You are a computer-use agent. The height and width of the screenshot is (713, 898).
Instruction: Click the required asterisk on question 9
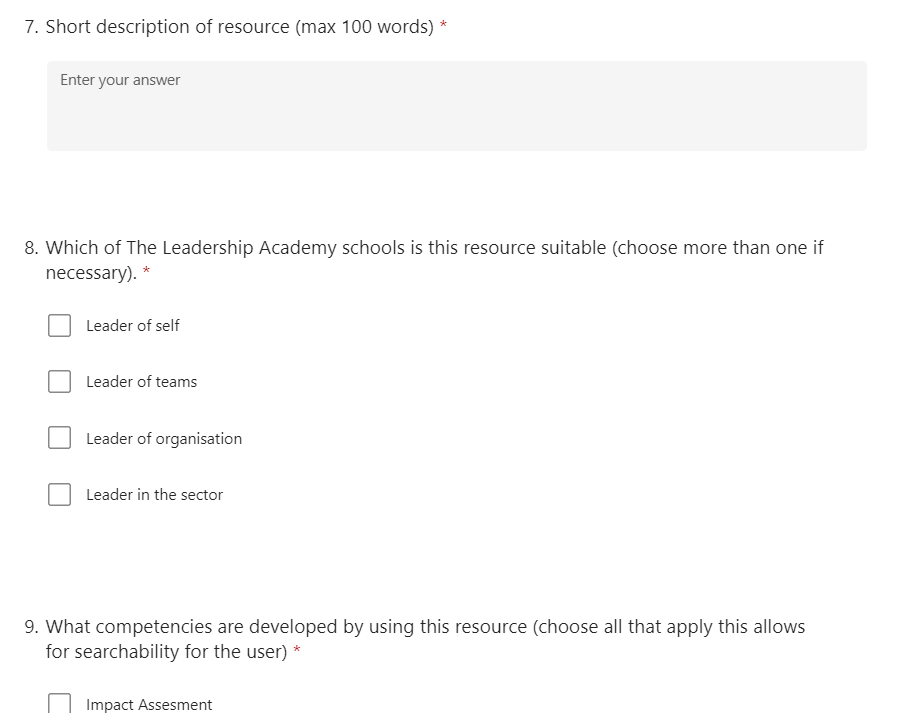pos(297,649)
